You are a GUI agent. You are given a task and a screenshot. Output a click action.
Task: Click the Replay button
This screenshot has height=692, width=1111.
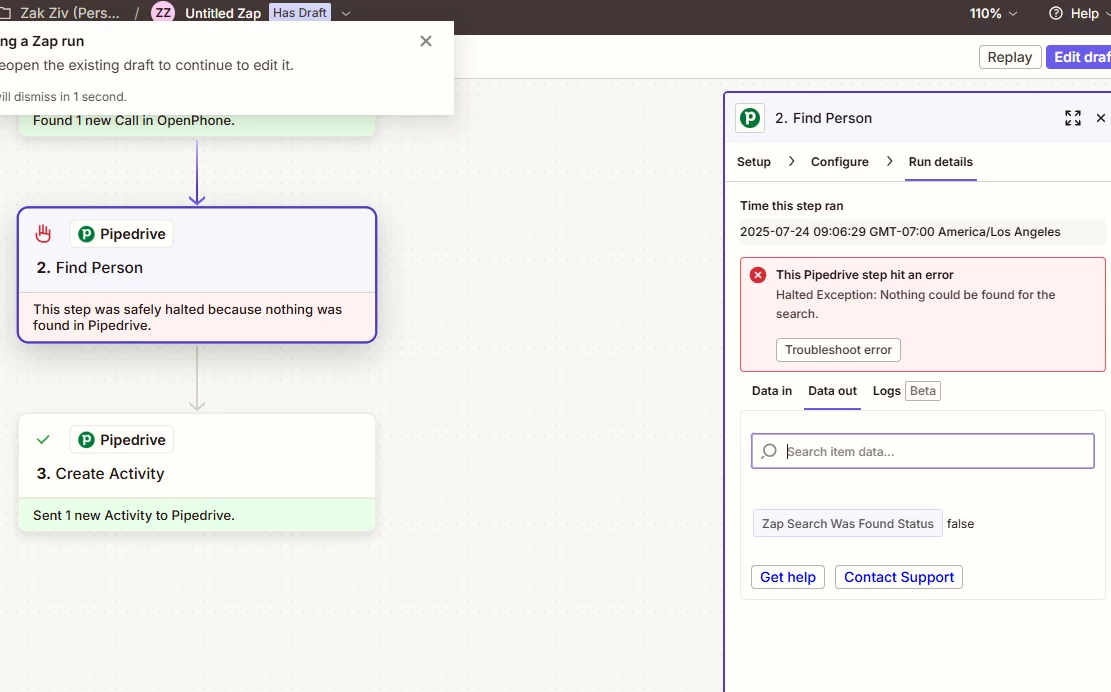tap(1010, 57)
